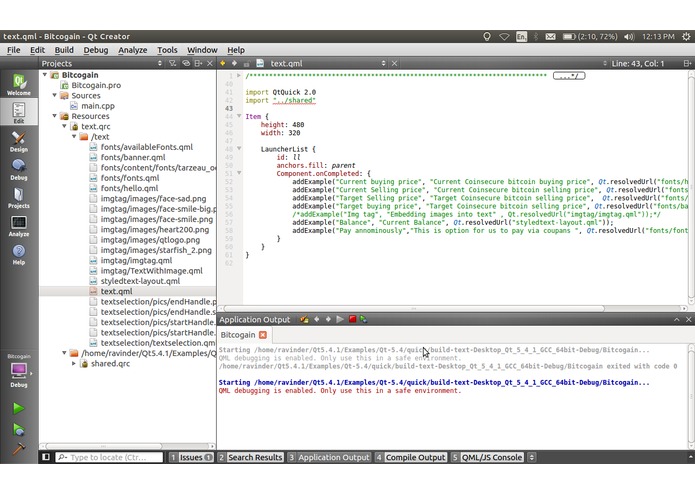Image resolution: width=695 pixels, height=494 pixels.
Task: Open the File menu
Action: tap(13, 50)
